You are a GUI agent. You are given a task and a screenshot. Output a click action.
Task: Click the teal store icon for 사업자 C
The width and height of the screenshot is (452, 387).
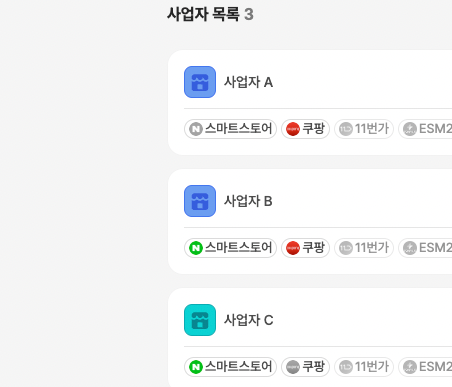click(x=200, y=320)
